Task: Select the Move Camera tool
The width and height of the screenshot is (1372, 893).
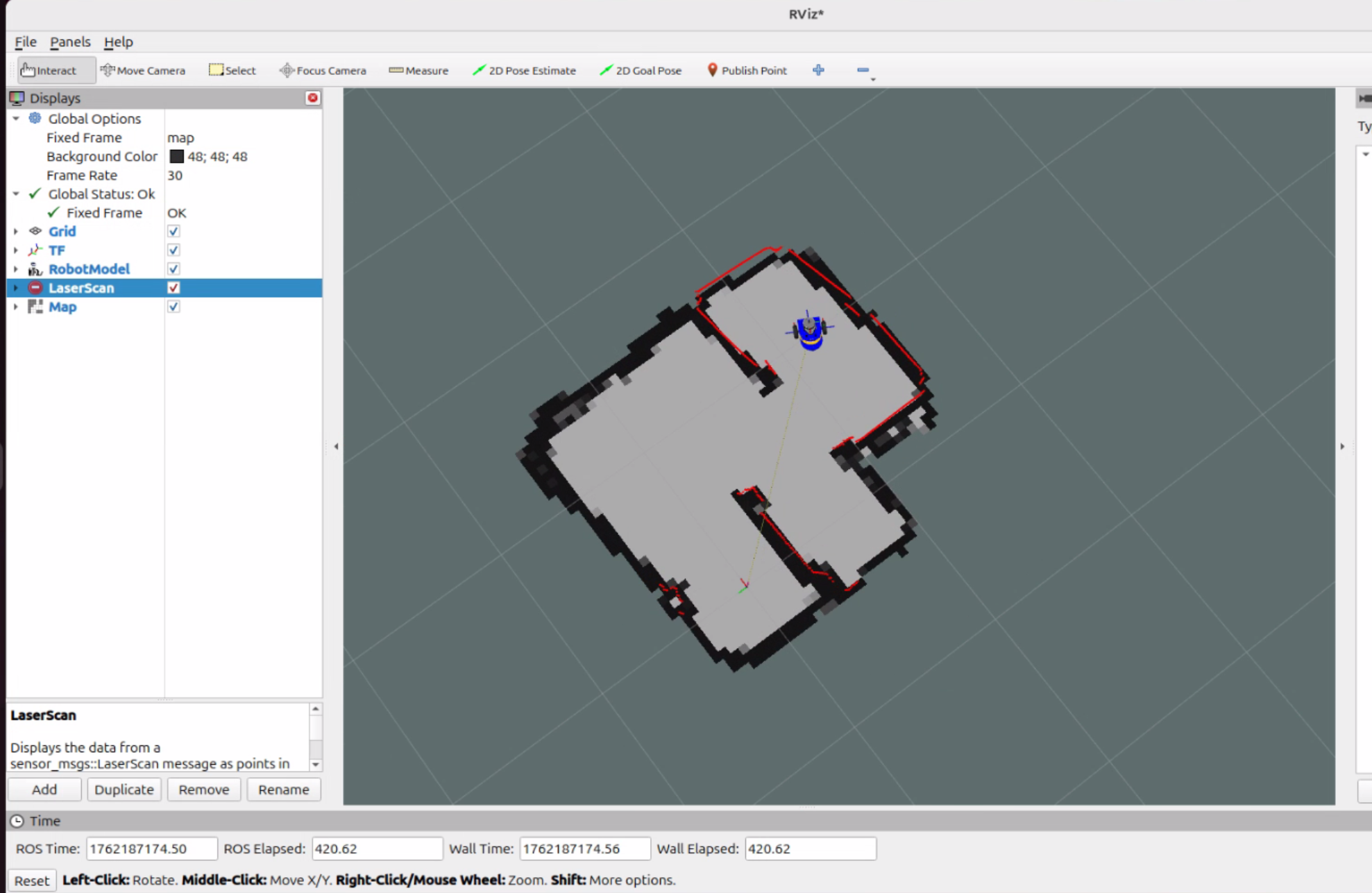Action: 143,70
